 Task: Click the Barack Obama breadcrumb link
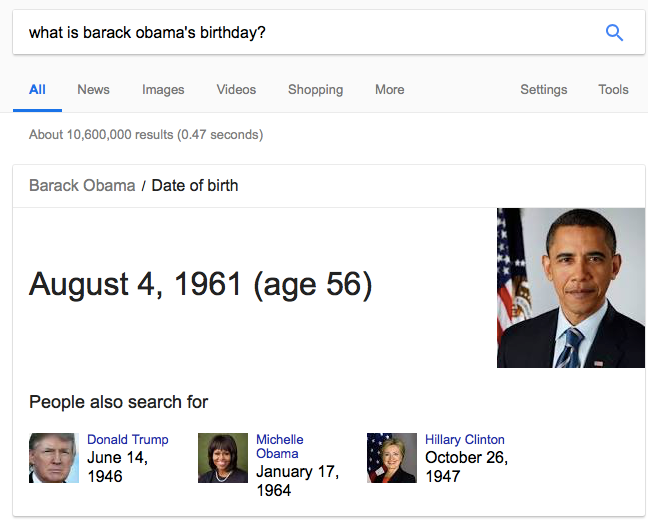(x=82, y=186)
